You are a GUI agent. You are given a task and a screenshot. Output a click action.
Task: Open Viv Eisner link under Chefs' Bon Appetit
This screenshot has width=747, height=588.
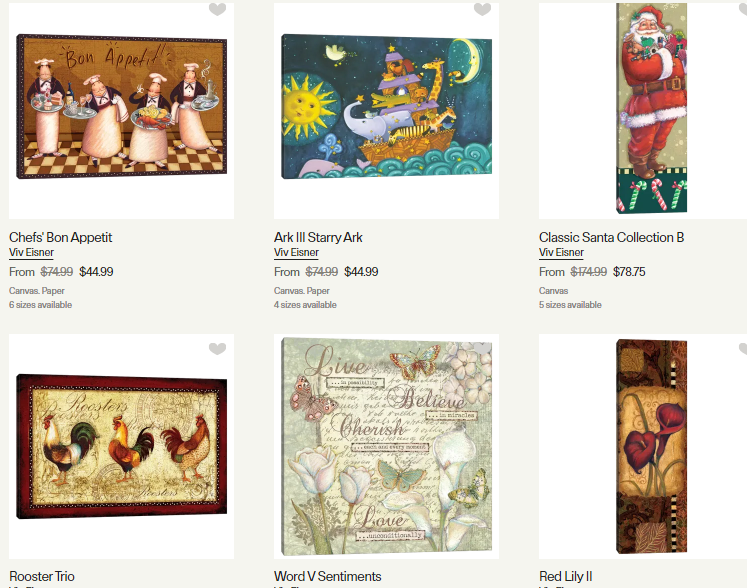tap(31, 253)
